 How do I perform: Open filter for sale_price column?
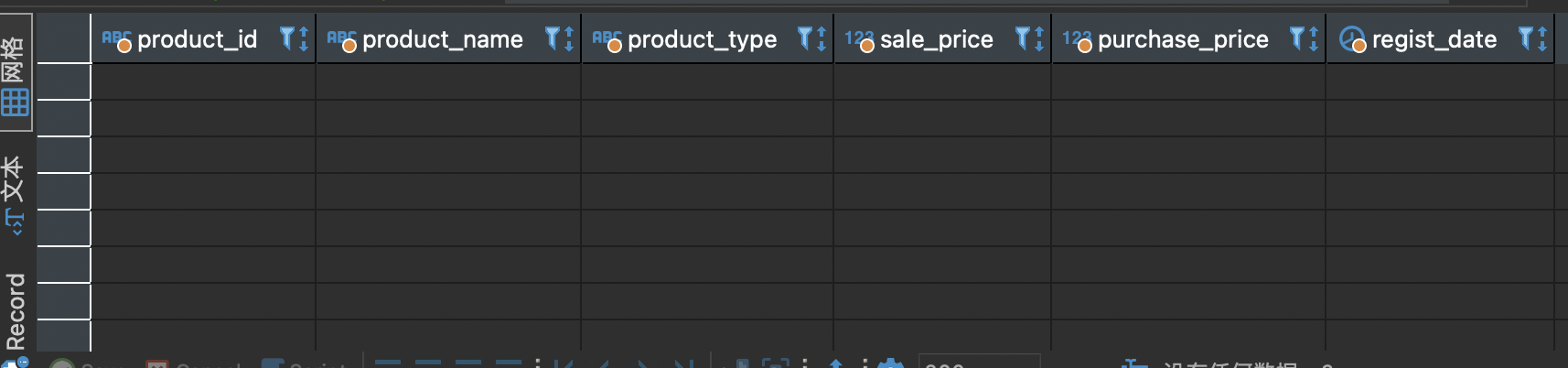coord(1023,38)
